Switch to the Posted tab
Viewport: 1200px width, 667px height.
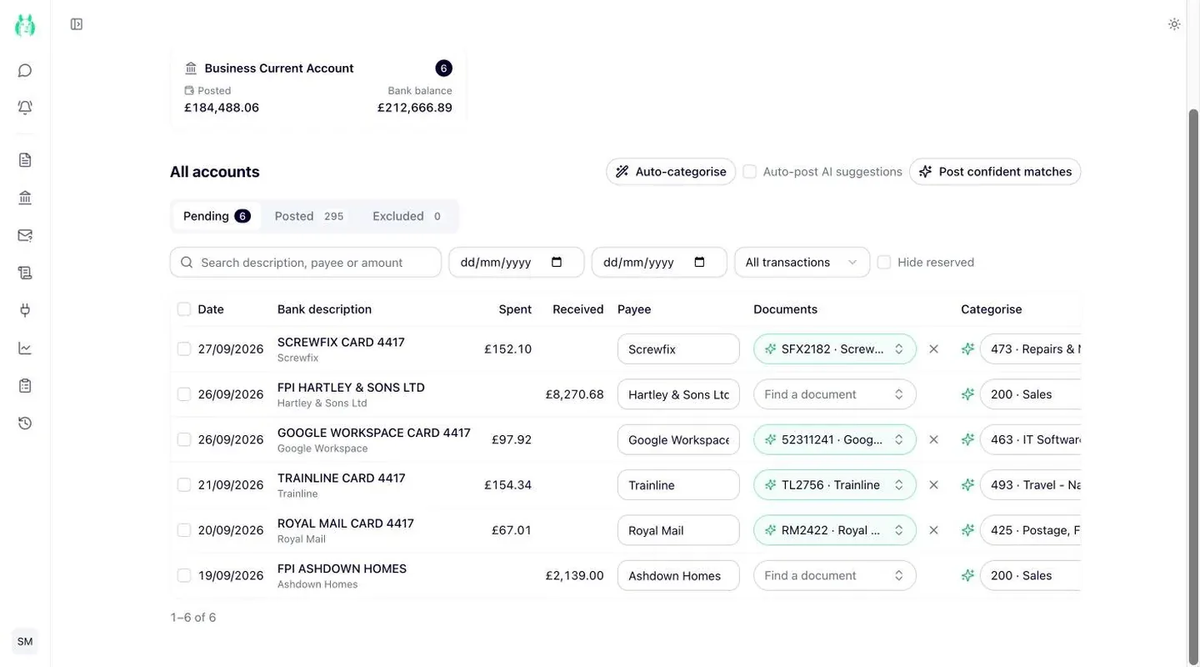309,216
